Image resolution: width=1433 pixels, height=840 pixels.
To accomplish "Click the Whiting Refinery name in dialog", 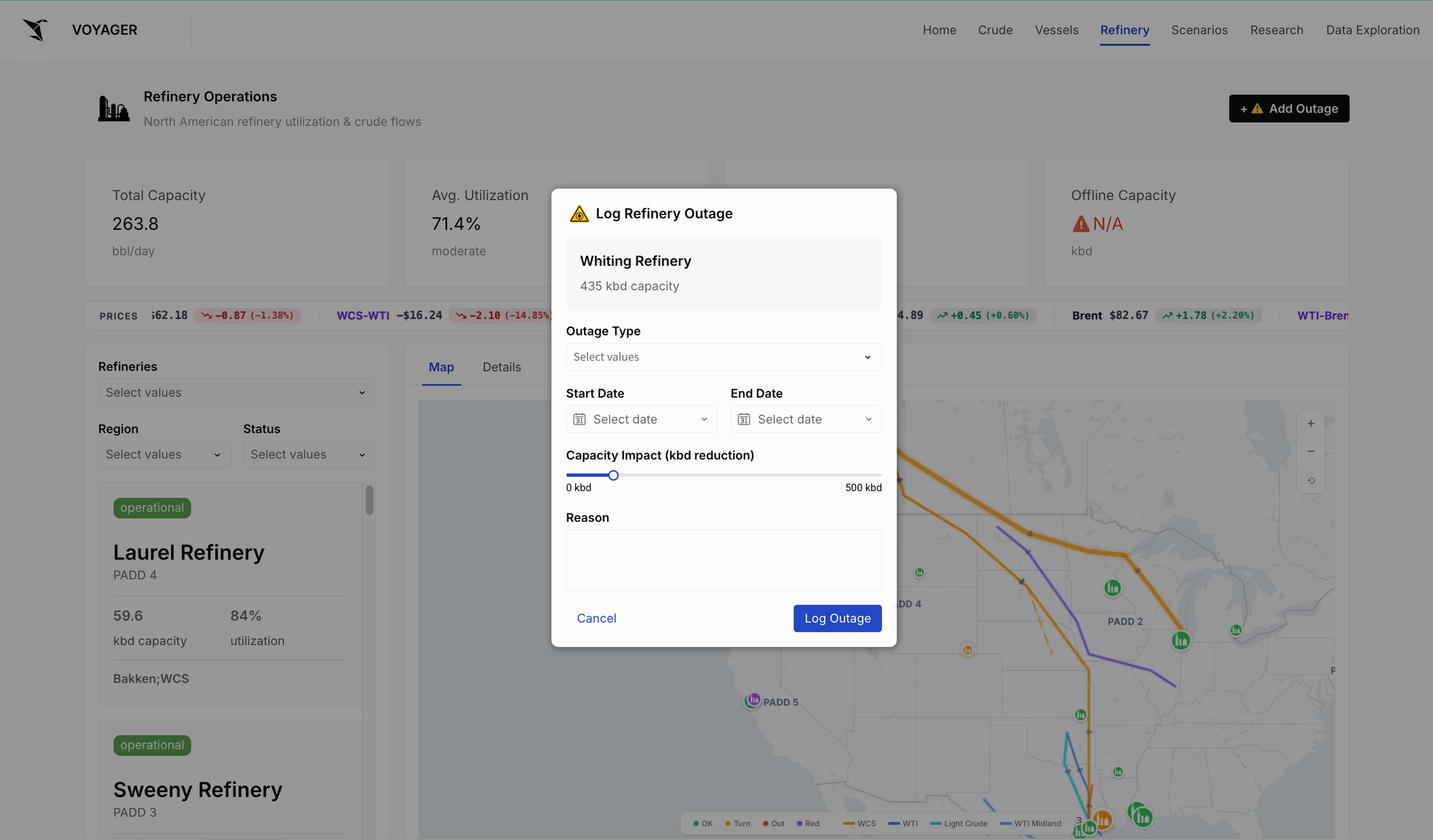I will click(635, 261).
